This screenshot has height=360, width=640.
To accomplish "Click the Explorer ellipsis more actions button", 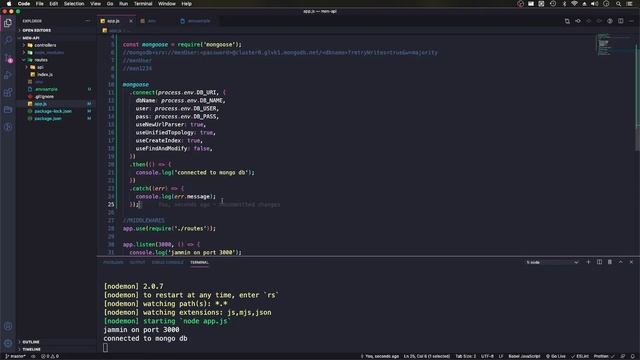I will click(87, 21).
